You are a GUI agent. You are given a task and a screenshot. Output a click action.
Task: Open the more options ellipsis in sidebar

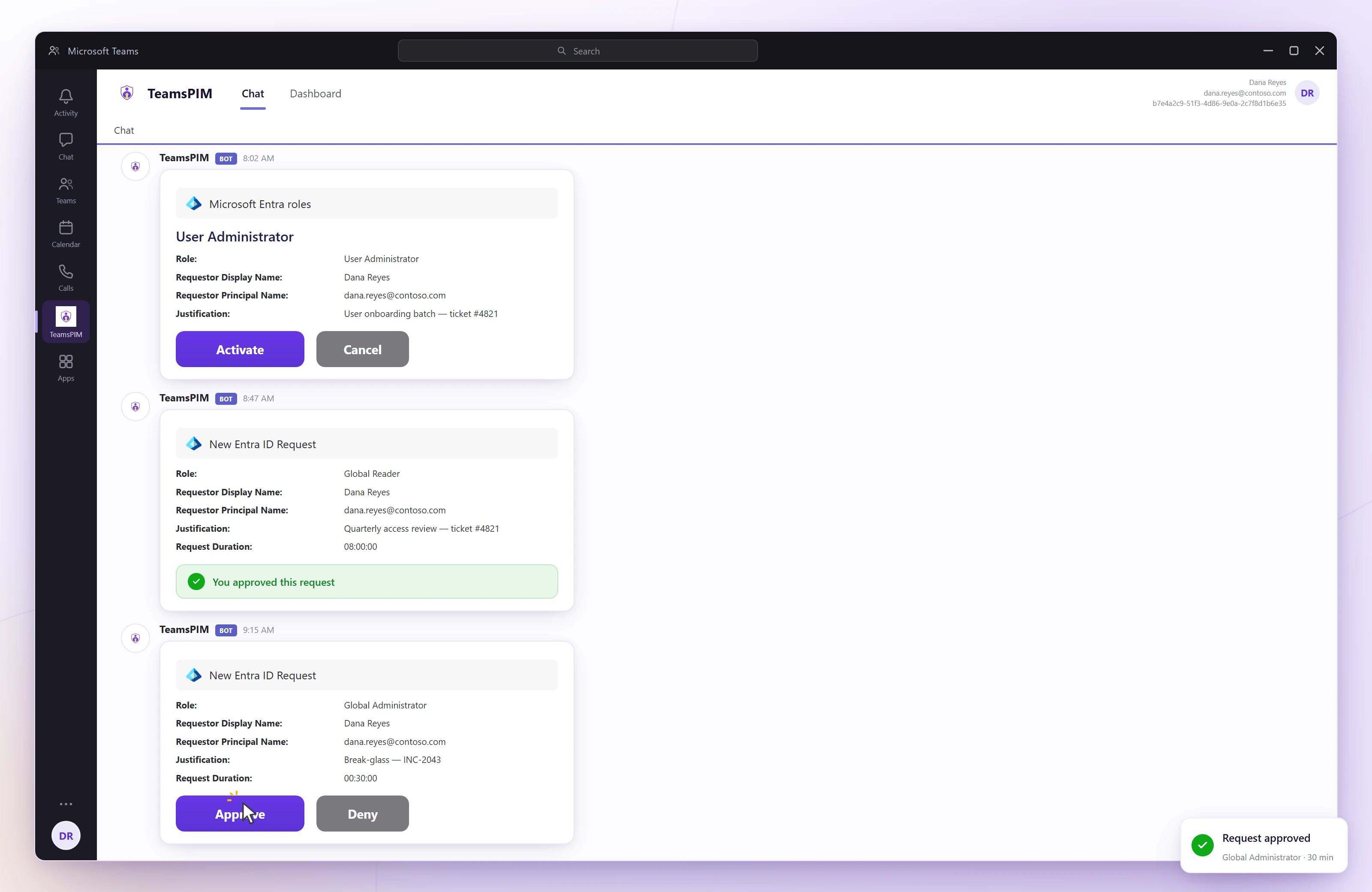(66, 804)
